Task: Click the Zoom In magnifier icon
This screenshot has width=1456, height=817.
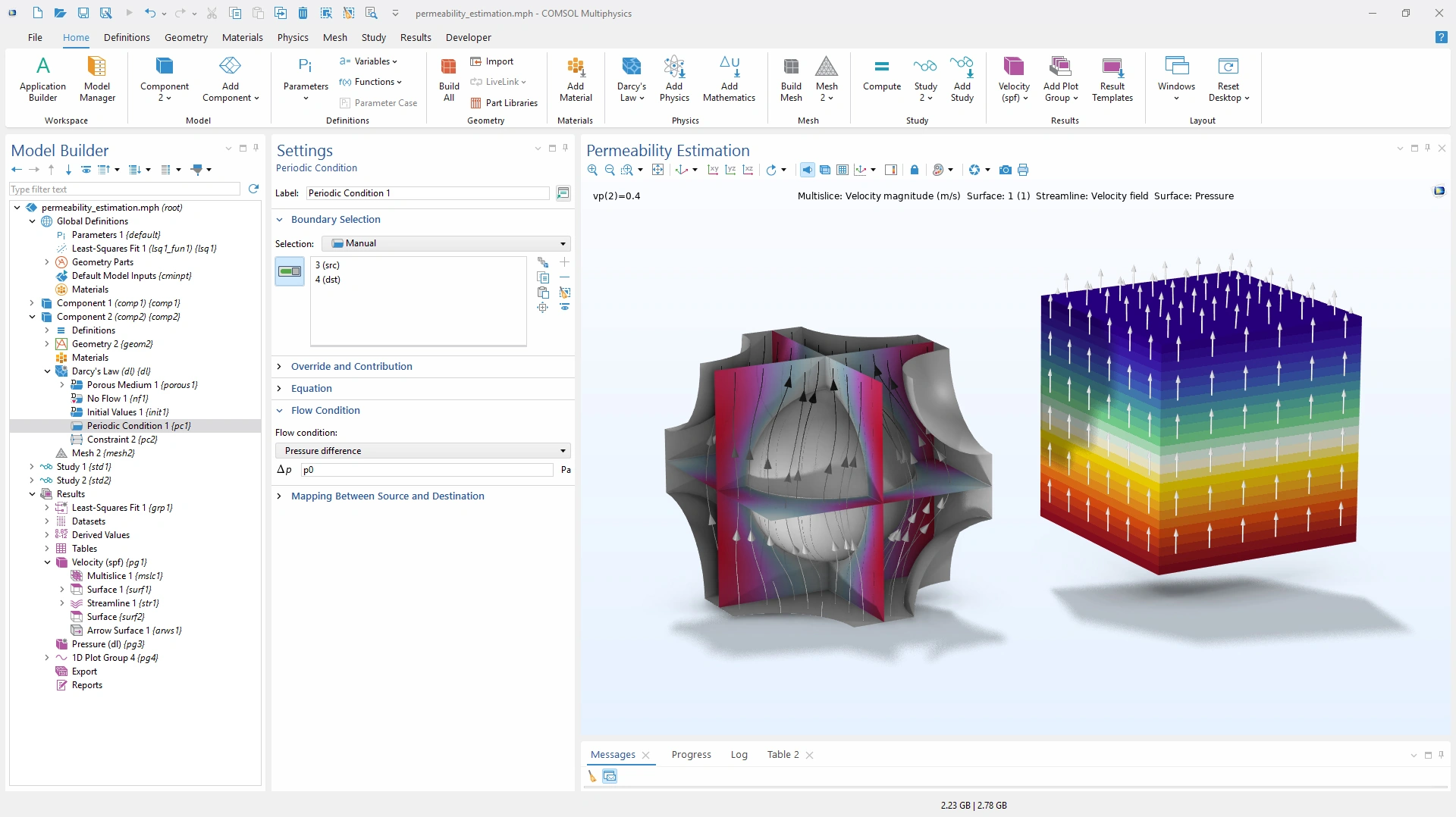Action: 592,170
